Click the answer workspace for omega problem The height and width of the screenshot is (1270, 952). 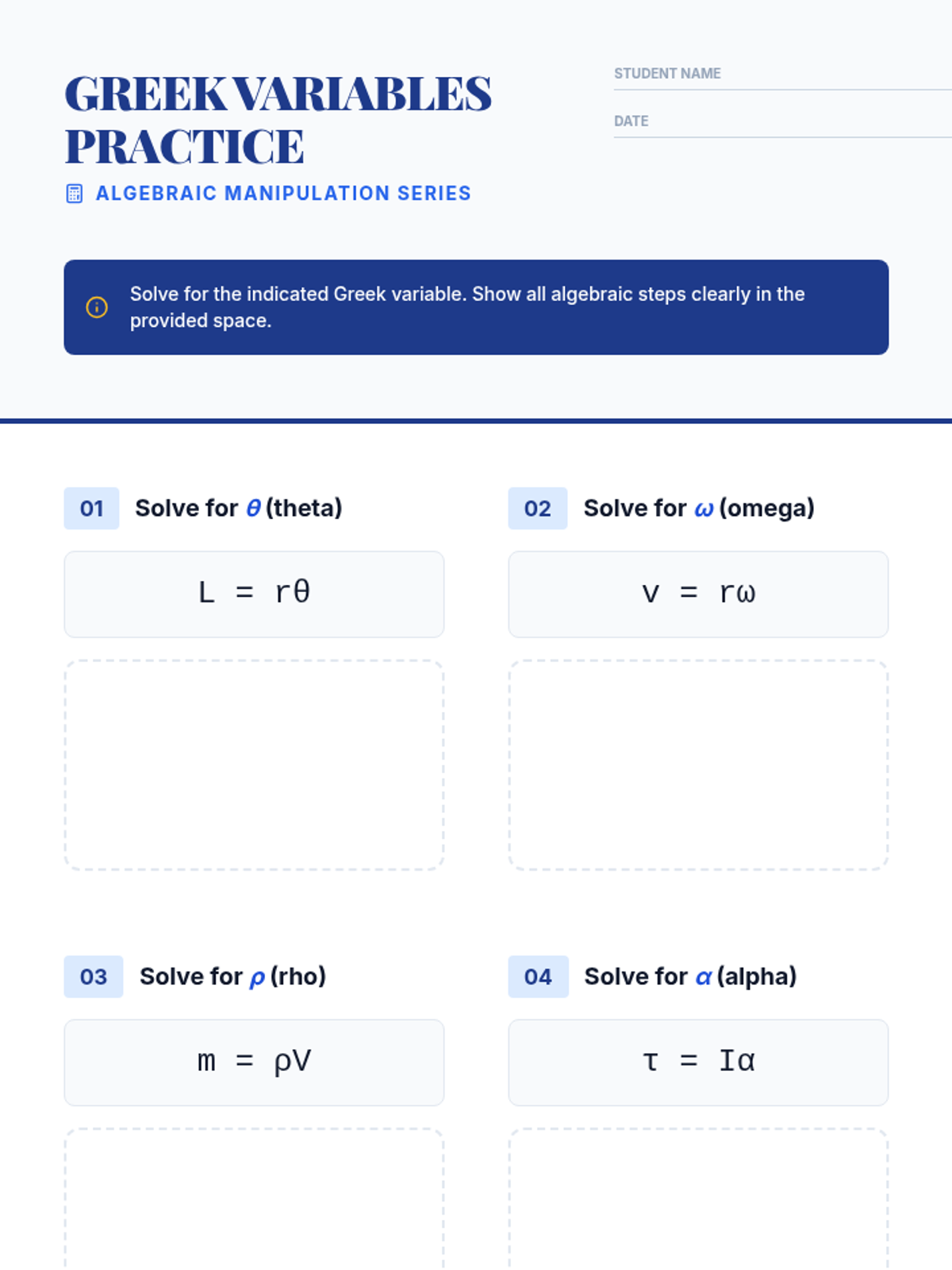[x=698, y=765]
